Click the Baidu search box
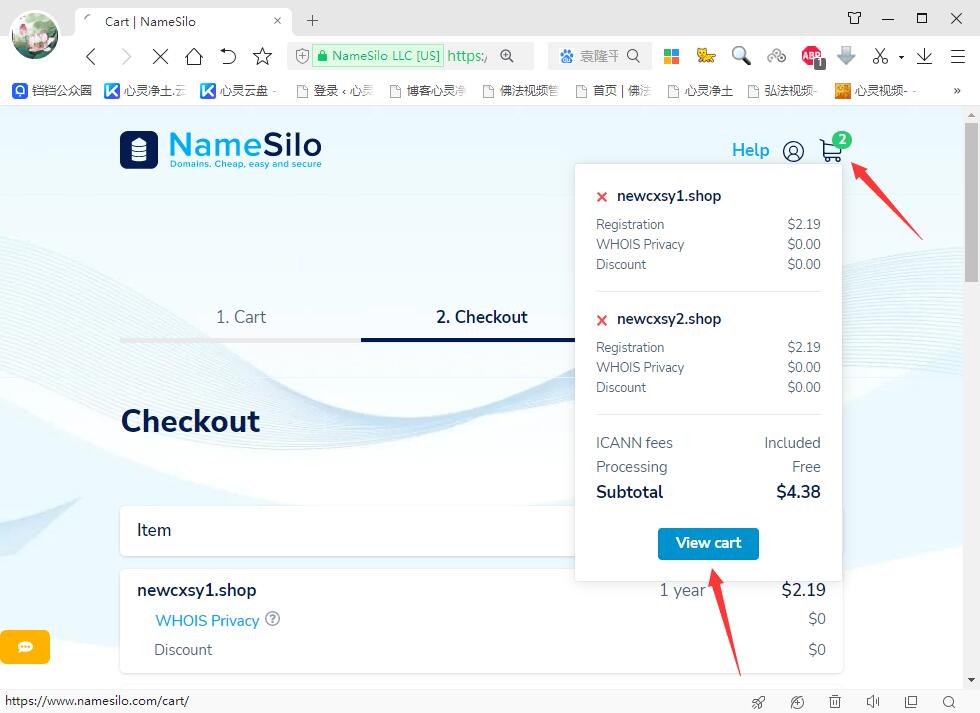This screenshot has width=980, height=713. point(598,56)
